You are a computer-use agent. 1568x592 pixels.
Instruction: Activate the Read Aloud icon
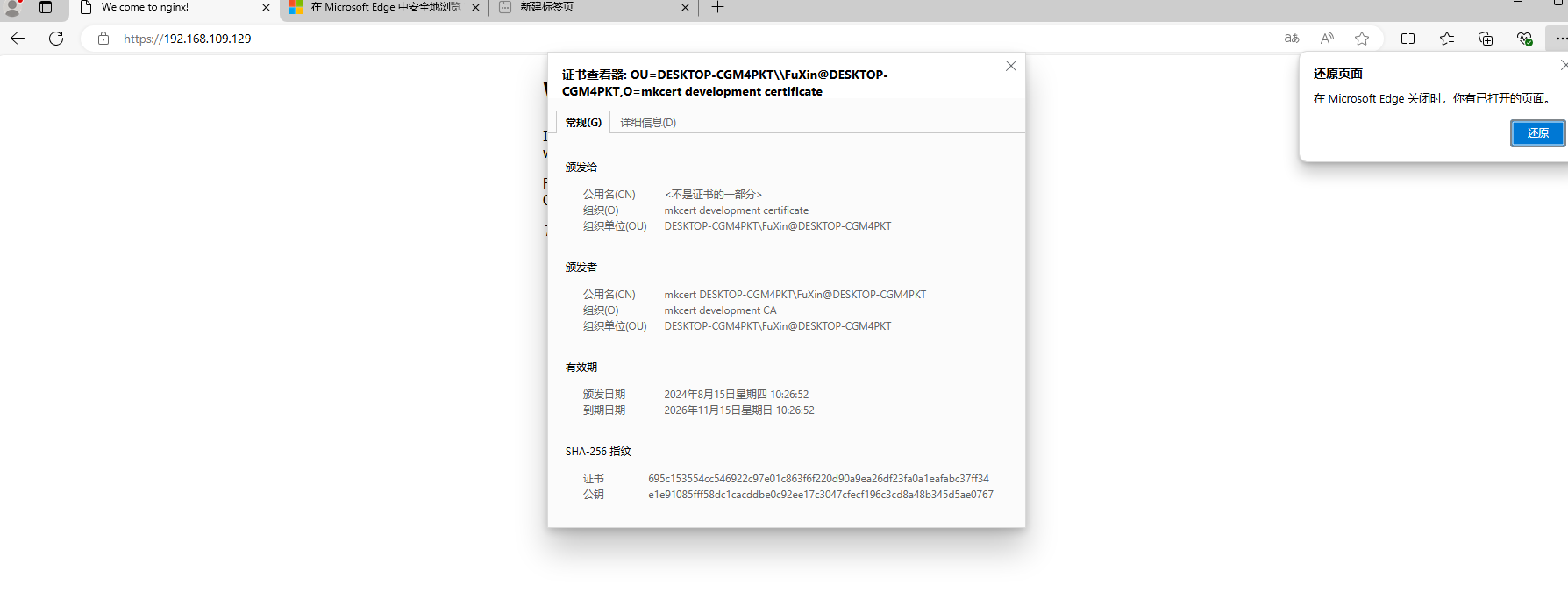1327,39
